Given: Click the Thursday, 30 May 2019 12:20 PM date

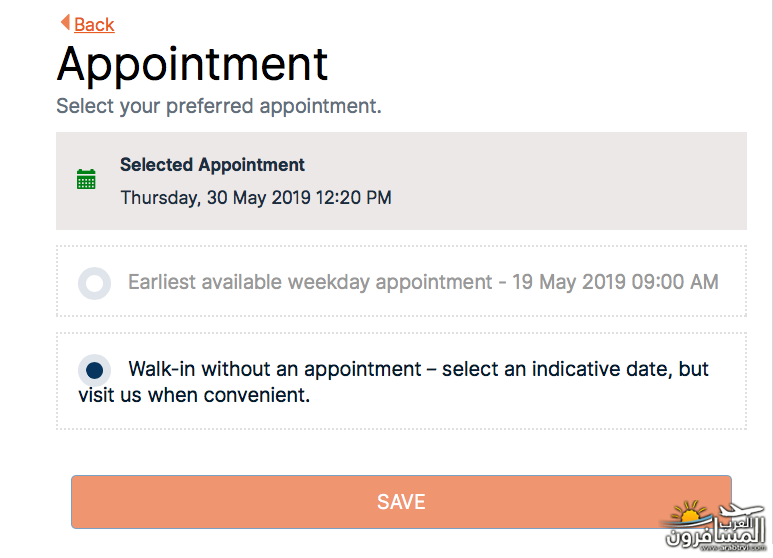Looking at the screenshot, I should pos(256,198).
